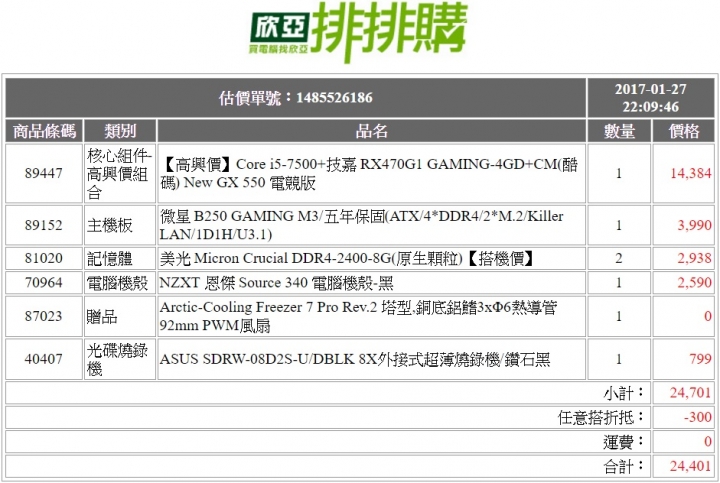This screenshot has height=483, width=720.
Task: Select product barcode 40407
Action: click(x=44, y=359)
